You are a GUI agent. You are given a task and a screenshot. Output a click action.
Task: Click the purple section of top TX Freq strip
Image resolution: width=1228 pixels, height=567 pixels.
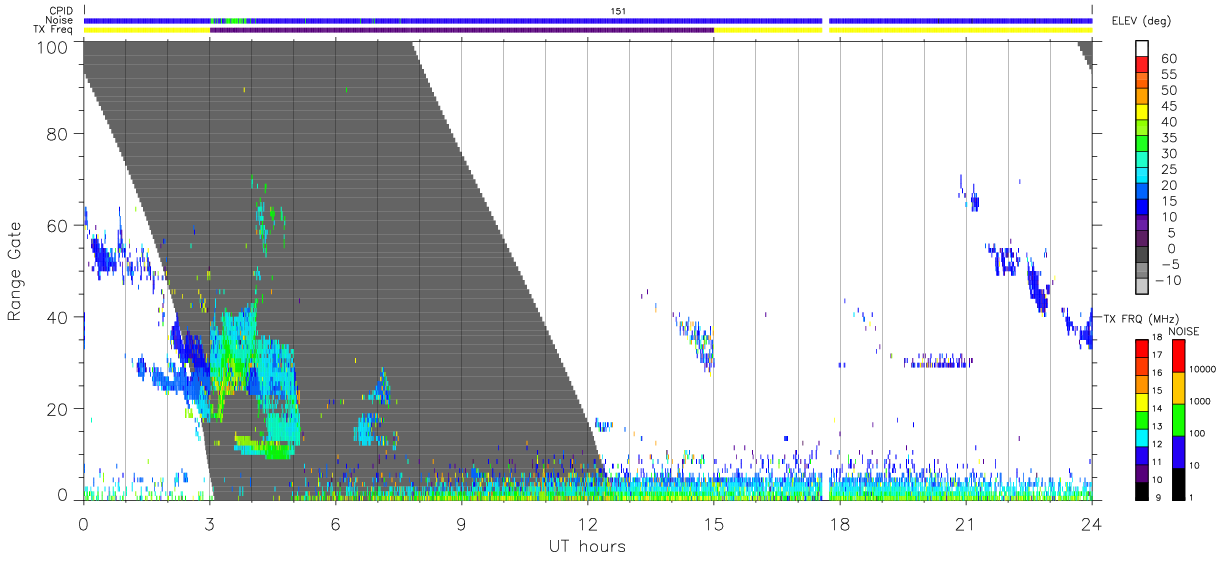[462, 30]
